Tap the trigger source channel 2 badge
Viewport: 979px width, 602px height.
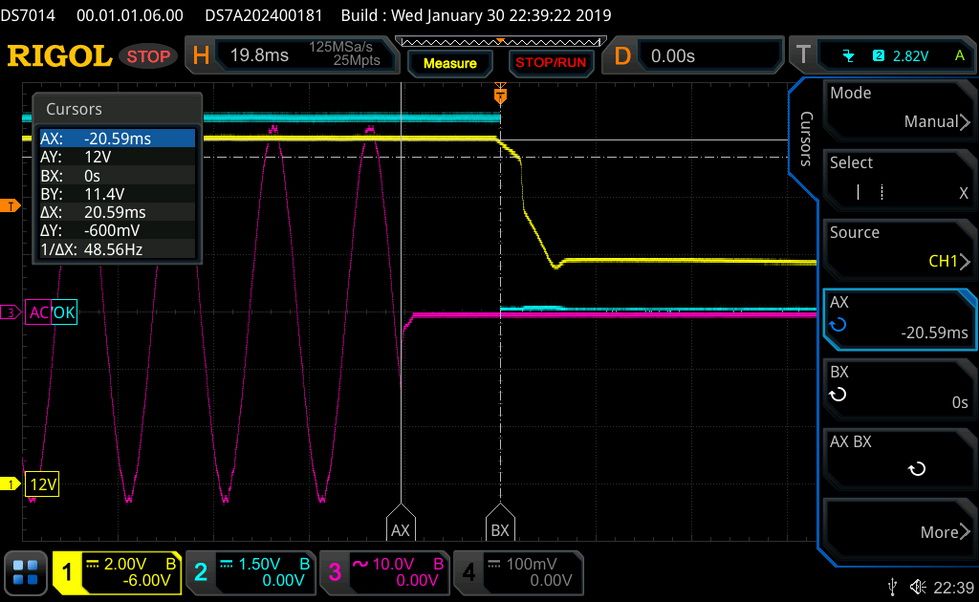pyautogui.click(x=878, y=56)
